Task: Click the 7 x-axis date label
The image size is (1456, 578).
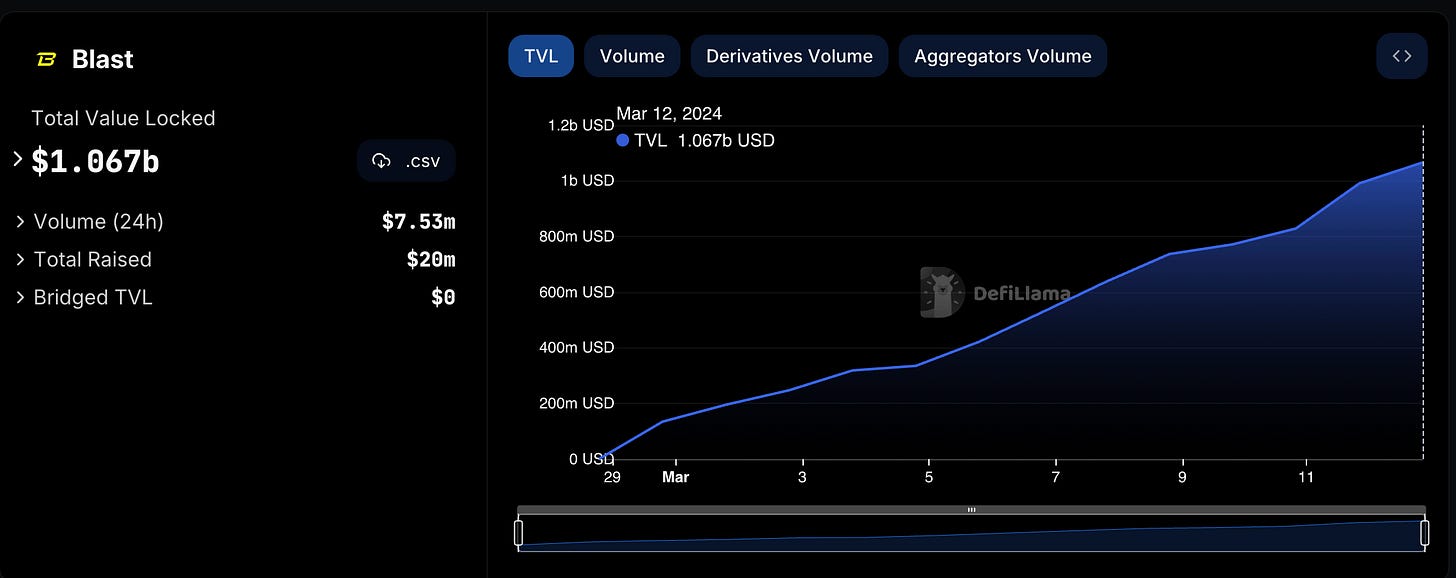Action: point(1056,478)
